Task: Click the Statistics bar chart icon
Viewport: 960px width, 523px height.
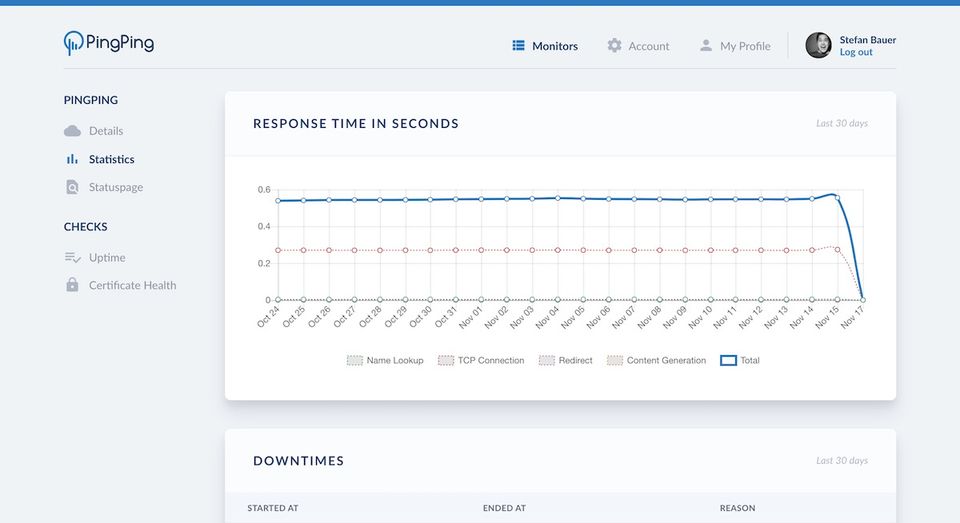Action: [x=72, y=159]
